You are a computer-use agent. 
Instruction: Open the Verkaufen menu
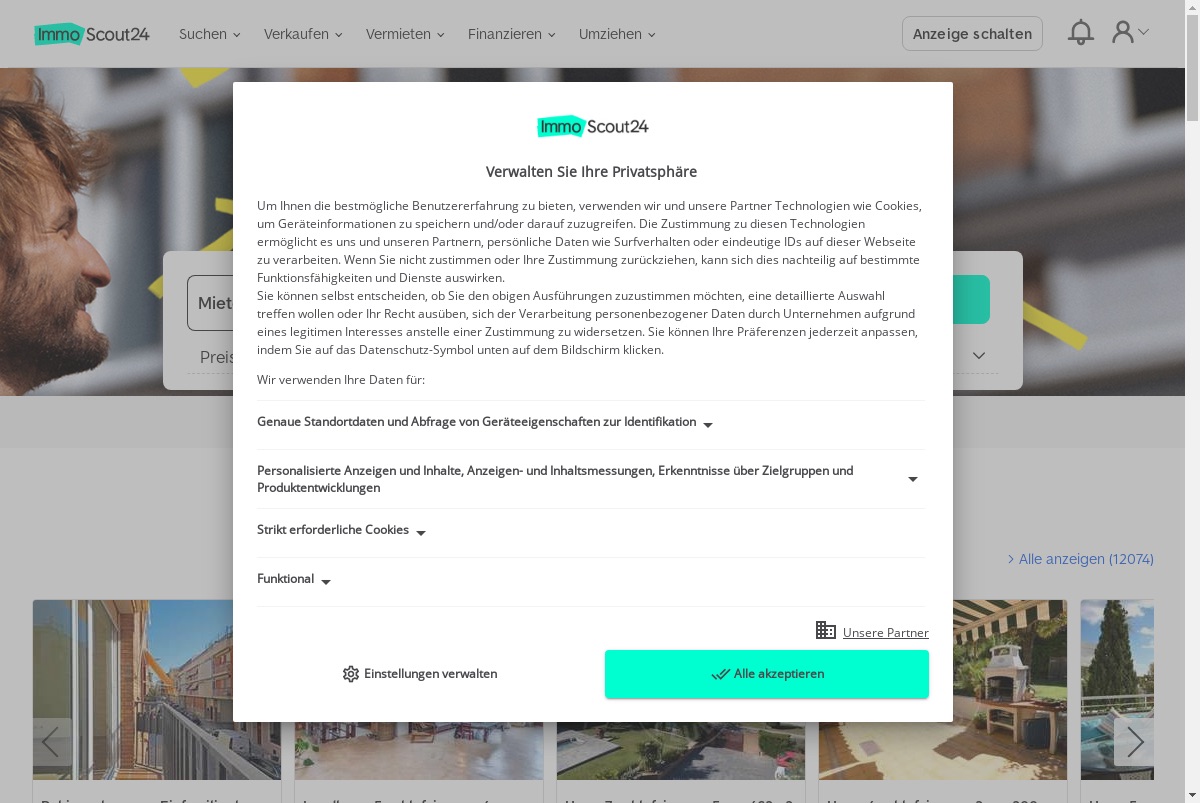point(303,34)
